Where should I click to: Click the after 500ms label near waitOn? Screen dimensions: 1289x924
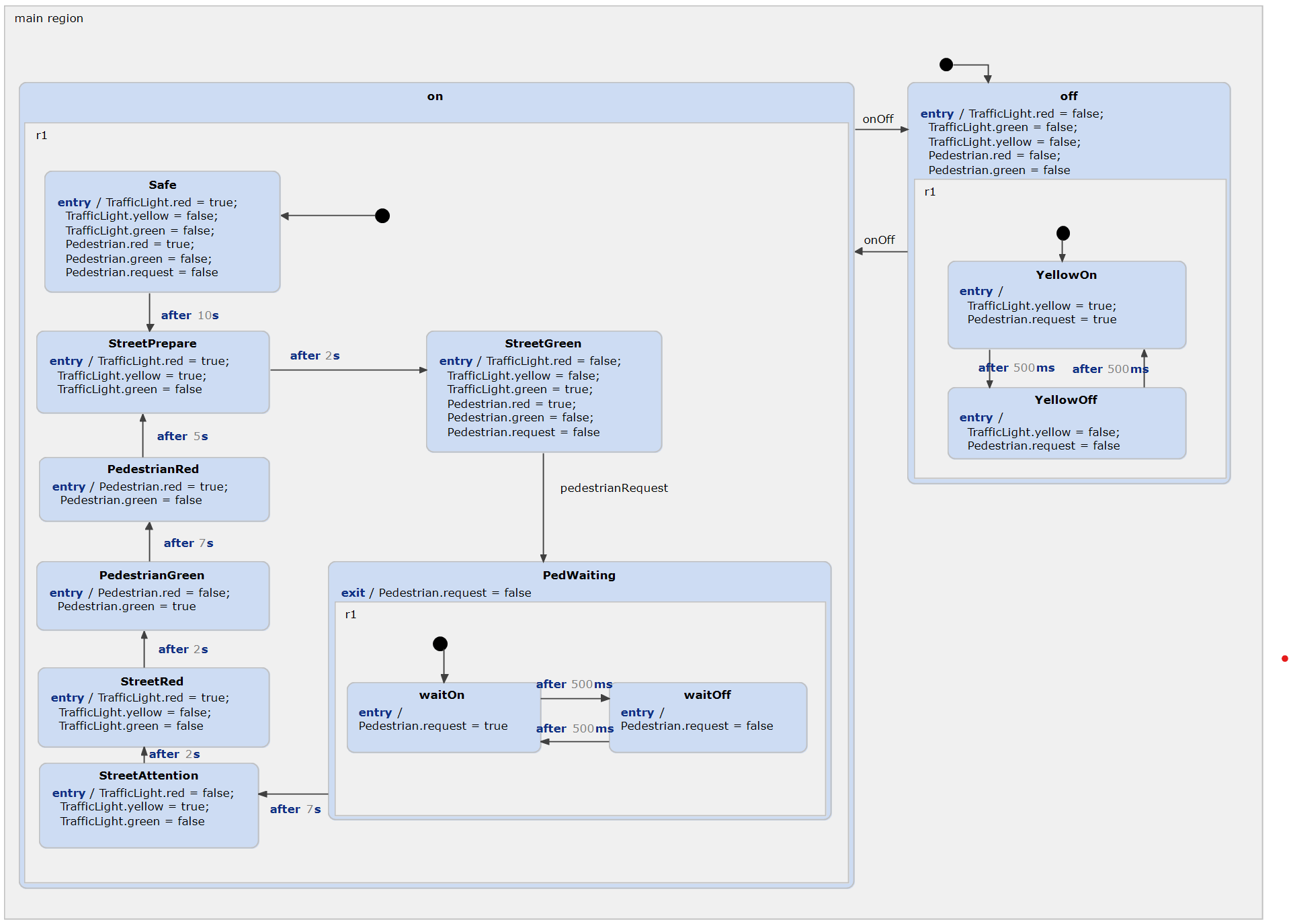point(574,683)
